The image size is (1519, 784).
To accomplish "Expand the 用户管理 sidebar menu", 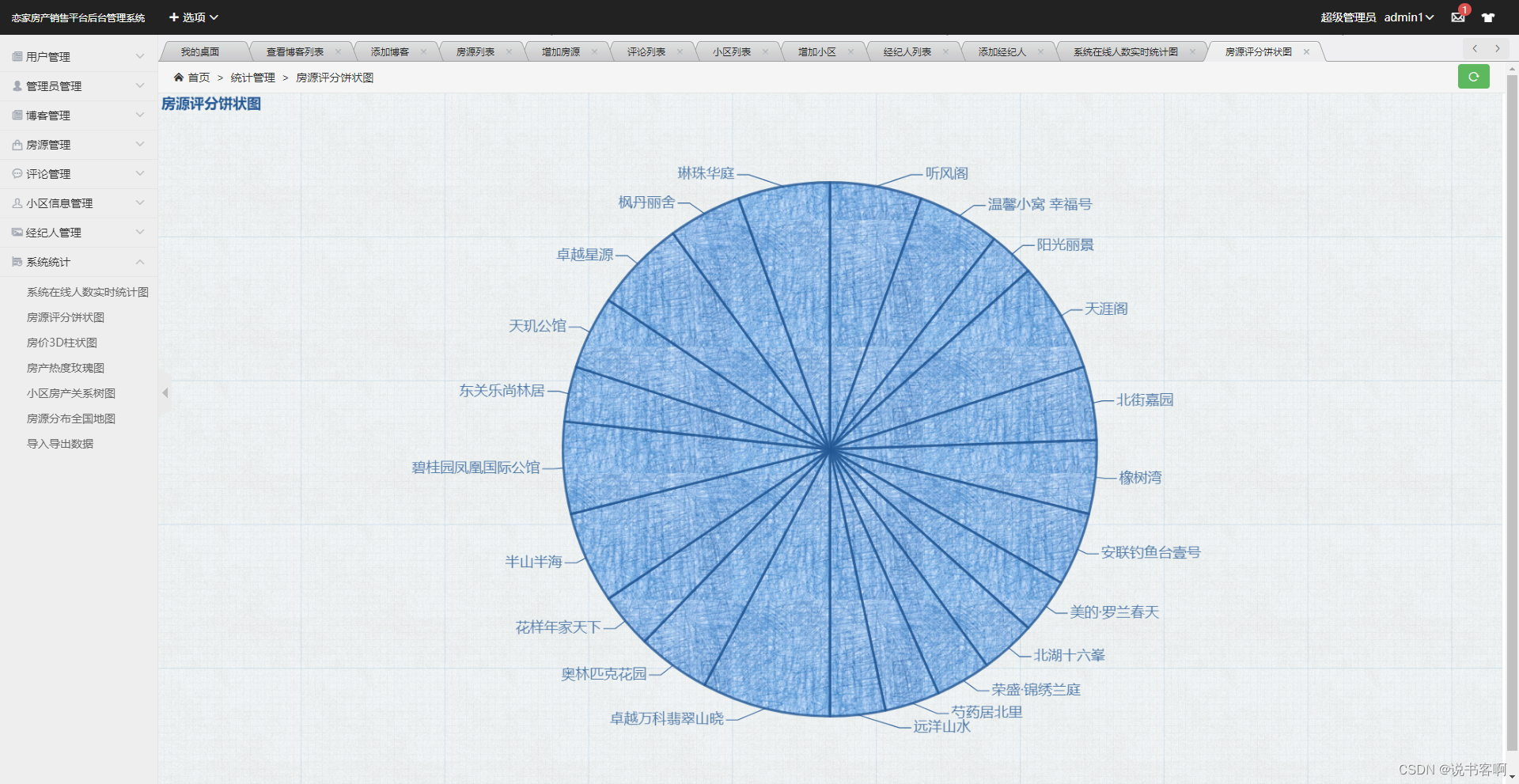I will pos(78,57).
